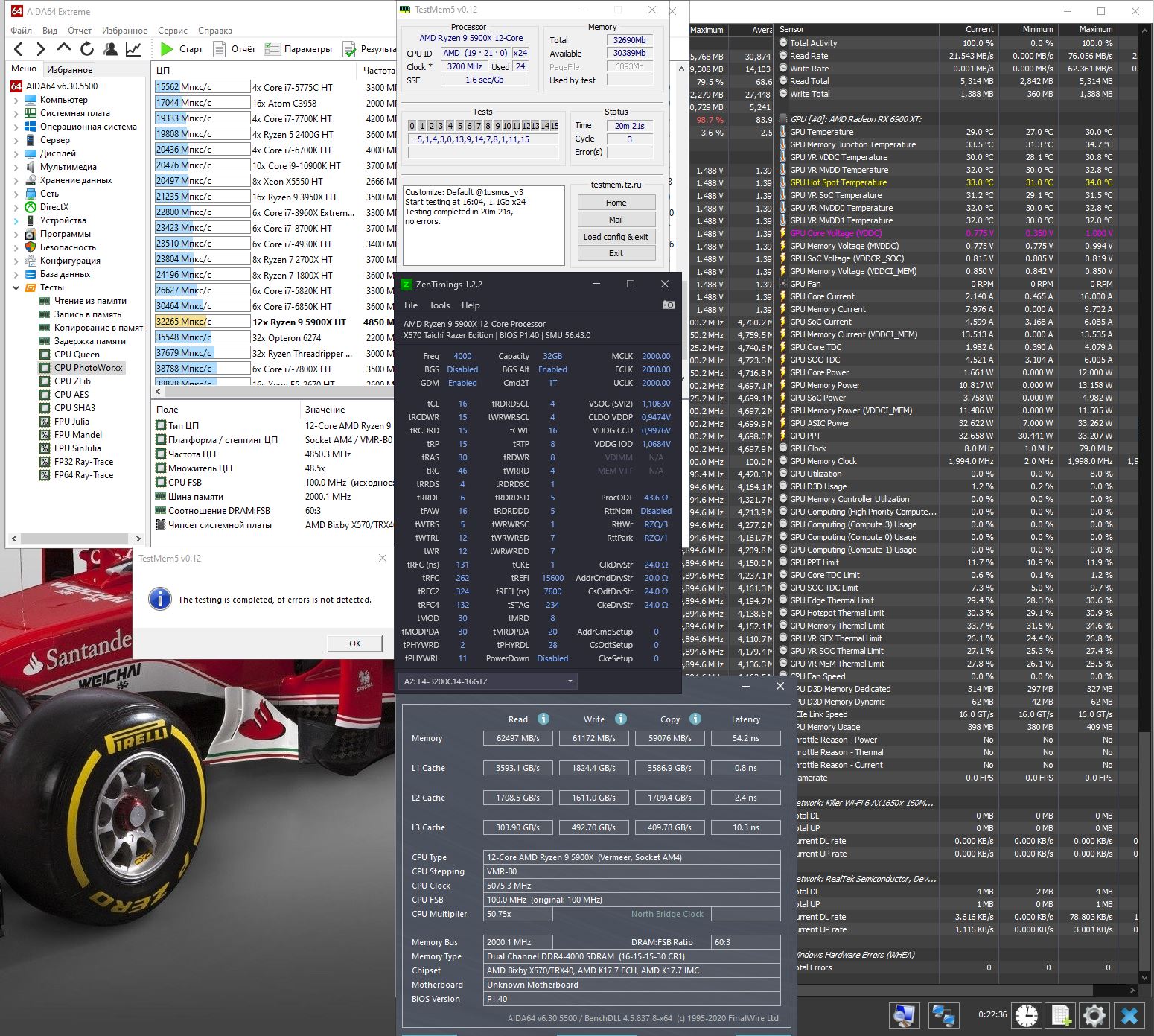Click the Read info icon in AIDA64 benchmark
This screenshot has width=1154, height=1036.
tap(543, 719)
